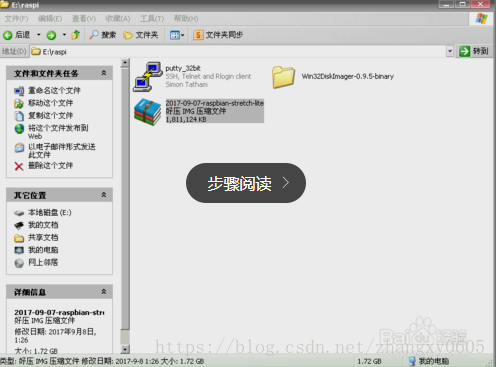
Task: Open the Forward history dropdown arrow
Action: (64, 35)
